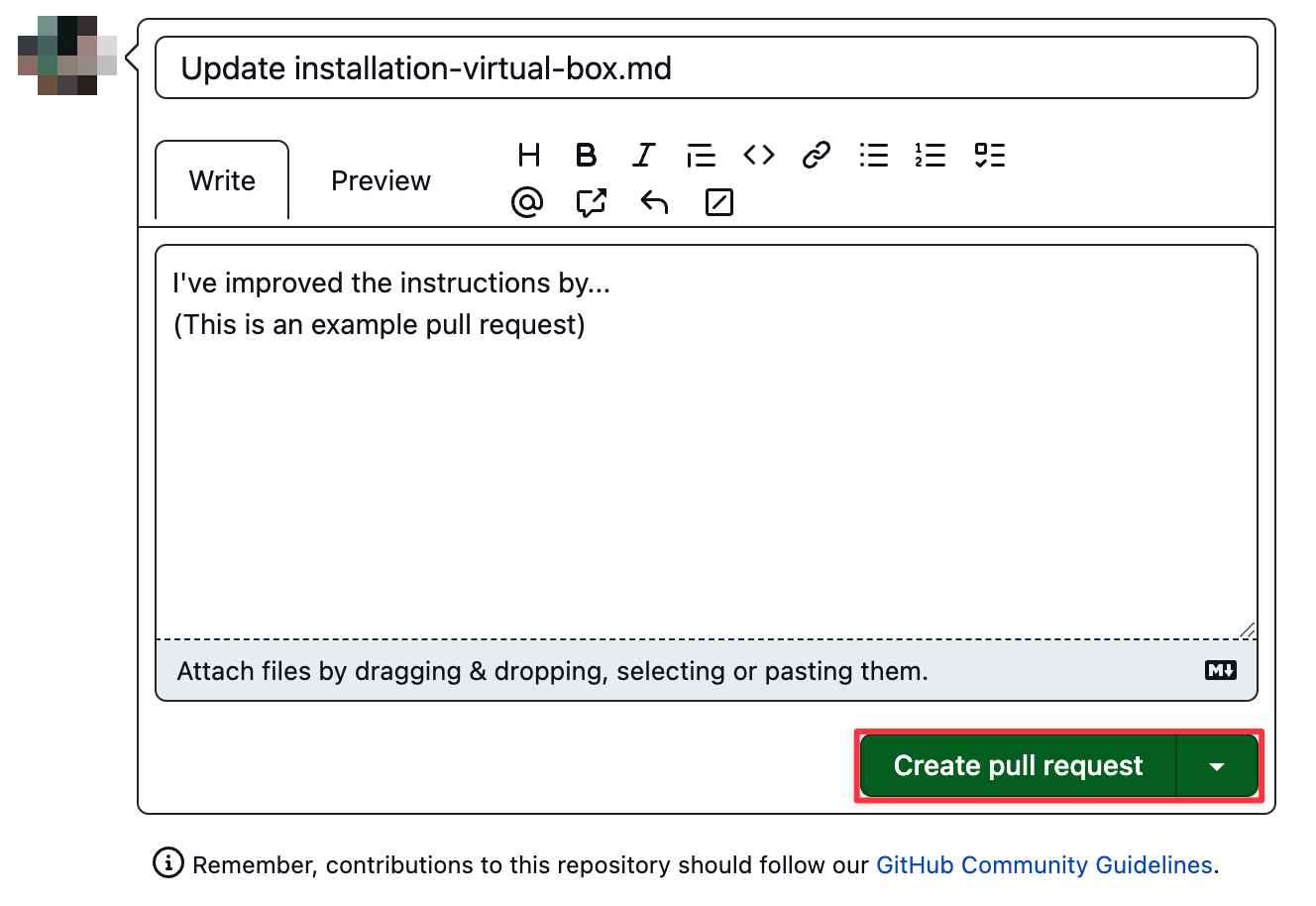Screen dimensions: 1316x906
Task: Expand the pull request type dropdown arrow
Action: point(1217,766)
